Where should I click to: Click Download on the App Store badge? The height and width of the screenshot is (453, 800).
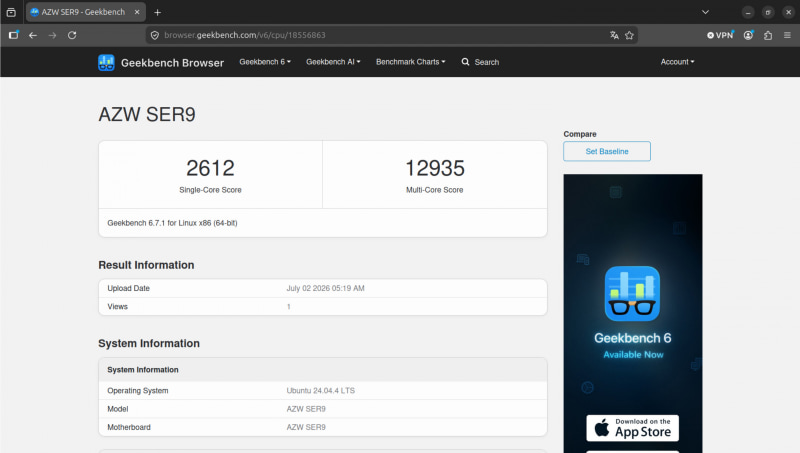click(x=632, y=428)
